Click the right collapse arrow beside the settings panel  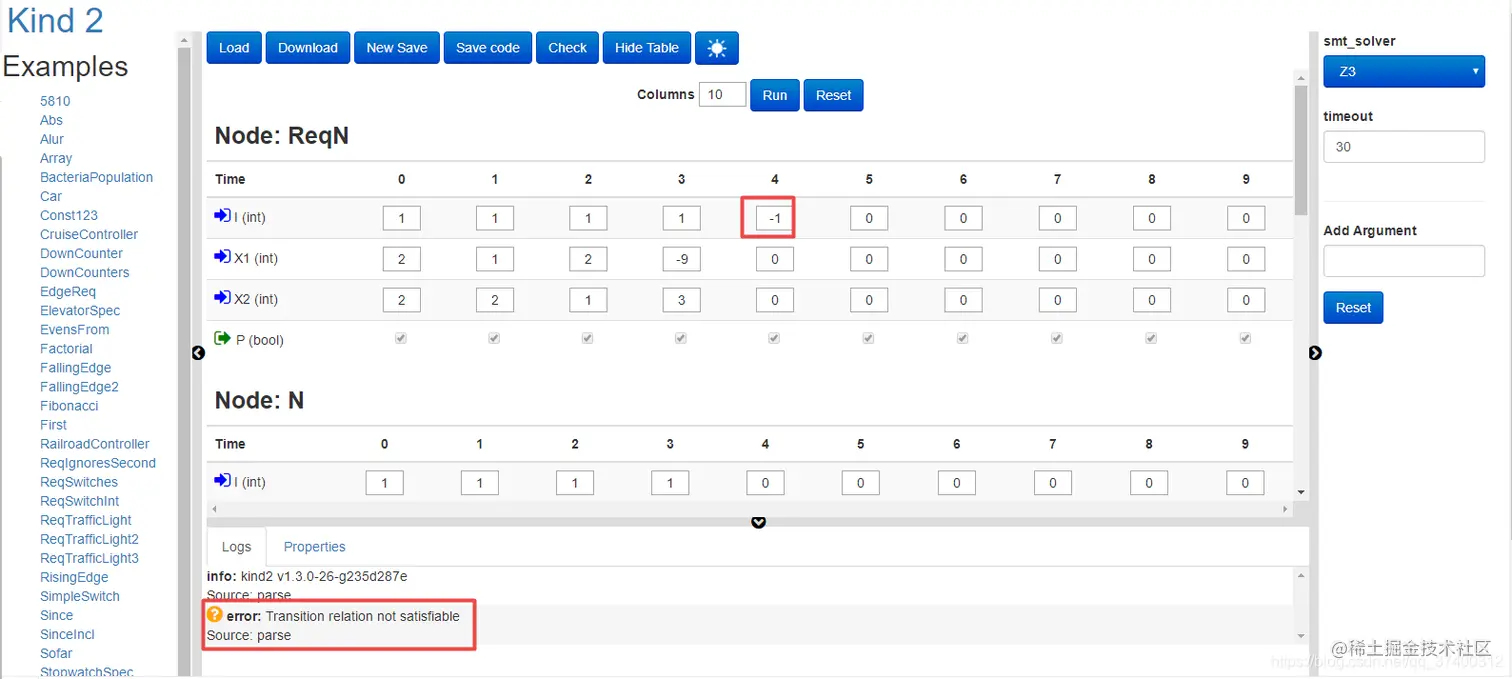(x=1315, y=353)
